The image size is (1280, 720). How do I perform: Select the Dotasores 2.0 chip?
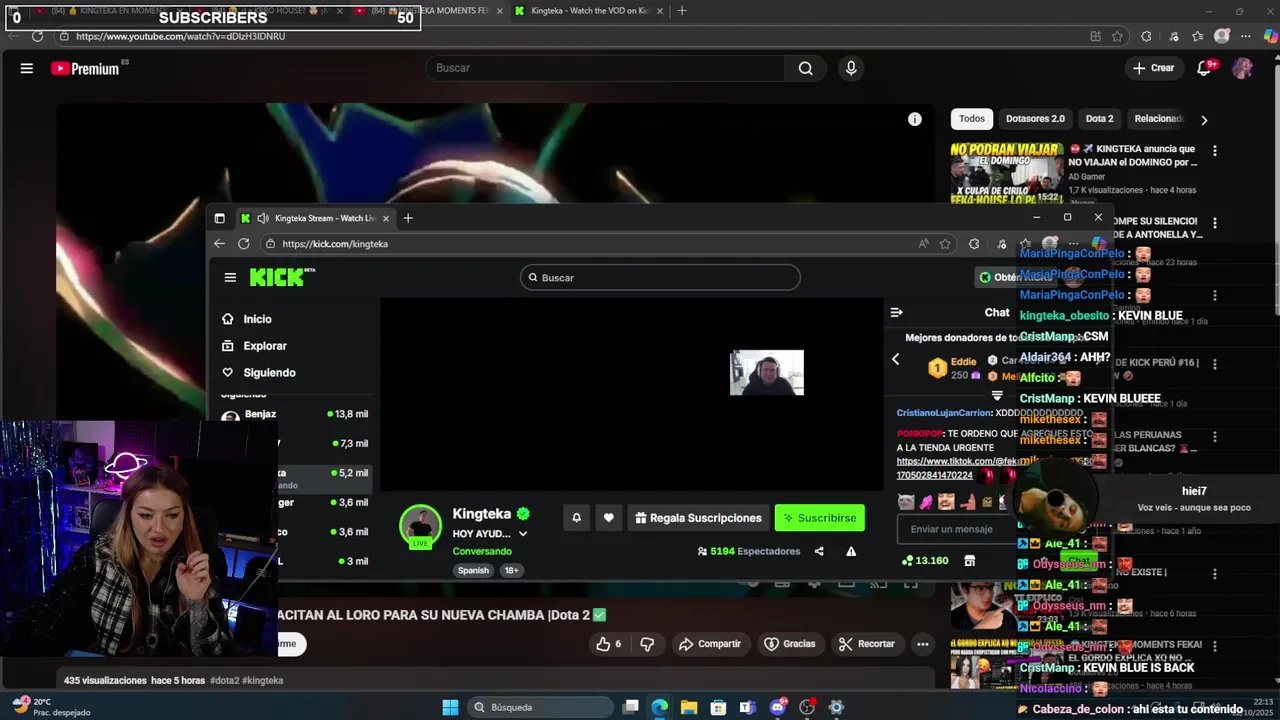[1035, 119]
